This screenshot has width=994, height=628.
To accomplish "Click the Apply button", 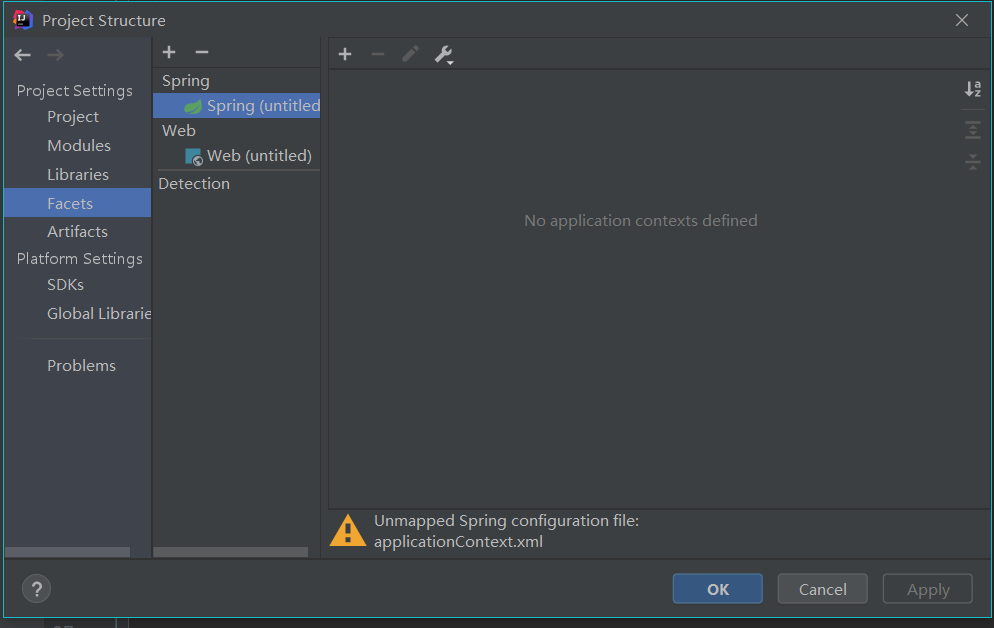I will pyautogui.click(x=927, y=589).
